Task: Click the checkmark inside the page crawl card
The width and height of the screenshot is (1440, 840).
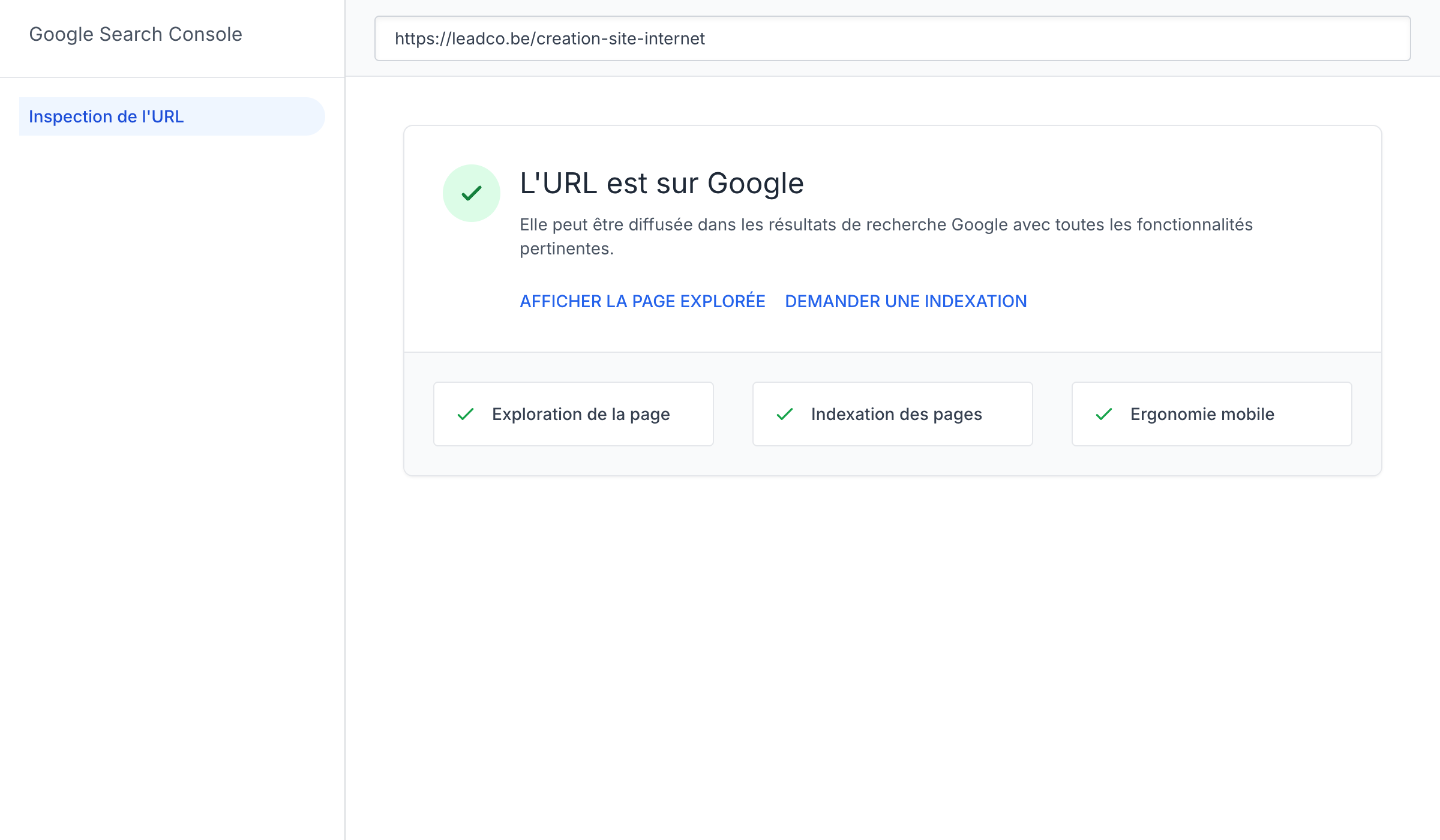Action: pyautogui.click(x=465, y=414)
